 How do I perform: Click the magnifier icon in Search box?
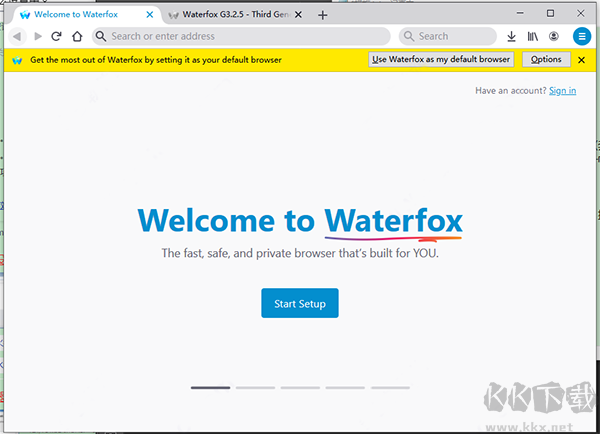coord(409,36)
